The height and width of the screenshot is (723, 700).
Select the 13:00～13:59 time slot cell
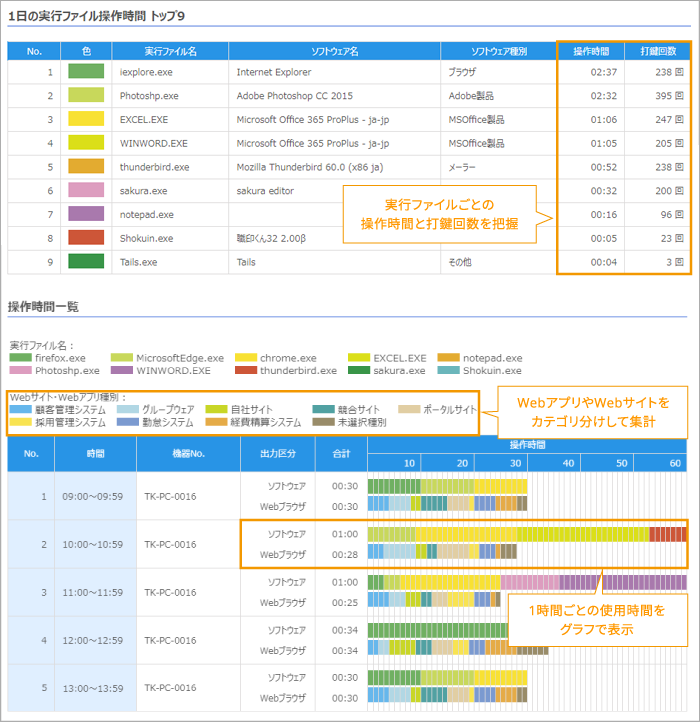pos(93,688)
